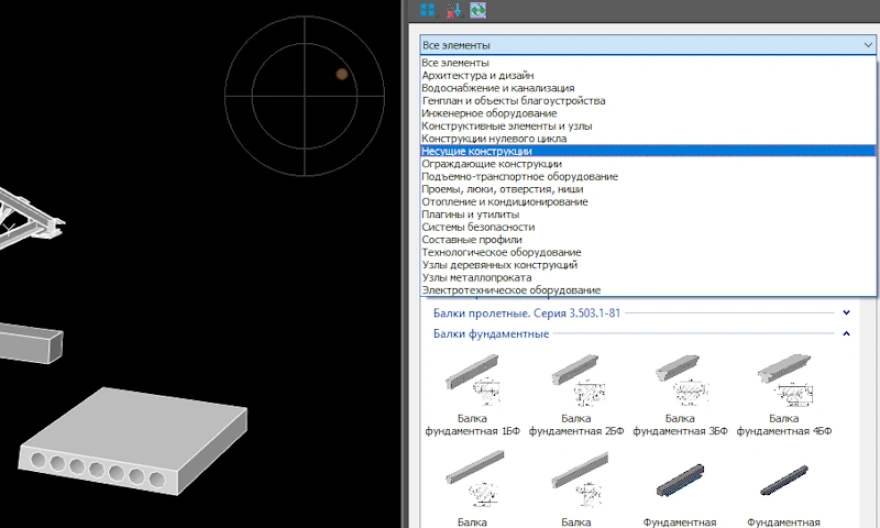
Task: Choose 'Электротехническое оборудование' category
Action: 511,290
